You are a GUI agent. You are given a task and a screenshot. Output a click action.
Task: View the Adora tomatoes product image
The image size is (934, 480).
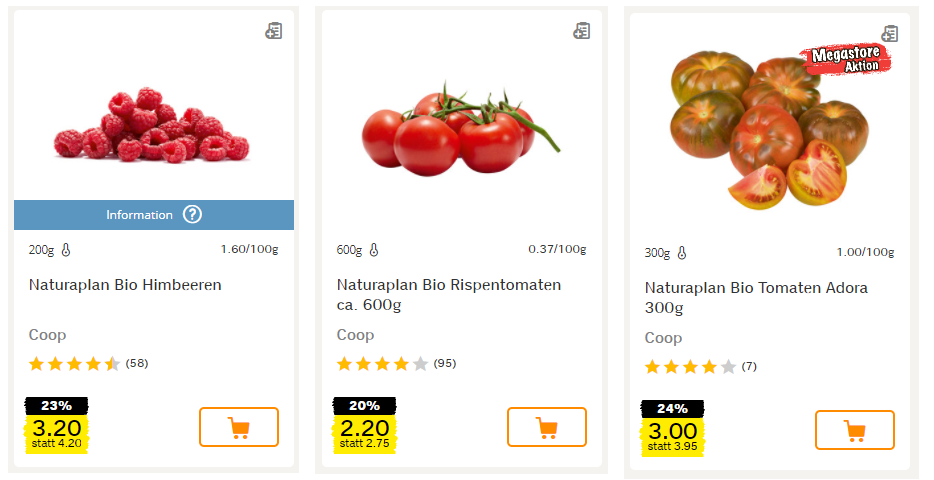point(760,130)
